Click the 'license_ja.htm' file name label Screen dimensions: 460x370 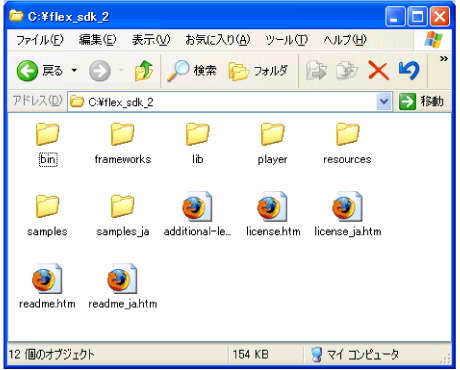348,231
